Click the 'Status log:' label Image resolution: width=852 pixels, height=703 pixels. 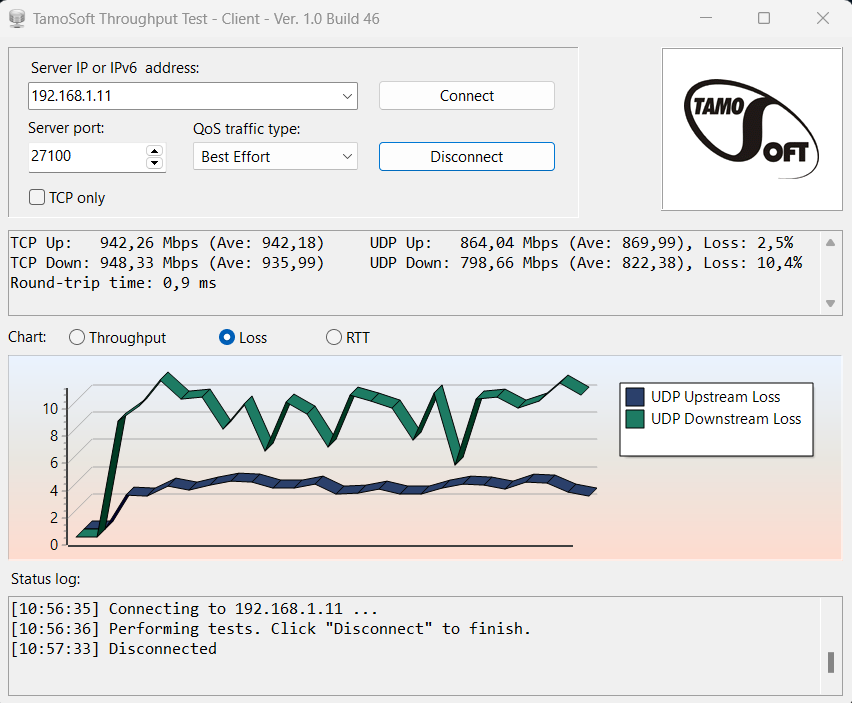pyautogui.click(x=46, y=579)
